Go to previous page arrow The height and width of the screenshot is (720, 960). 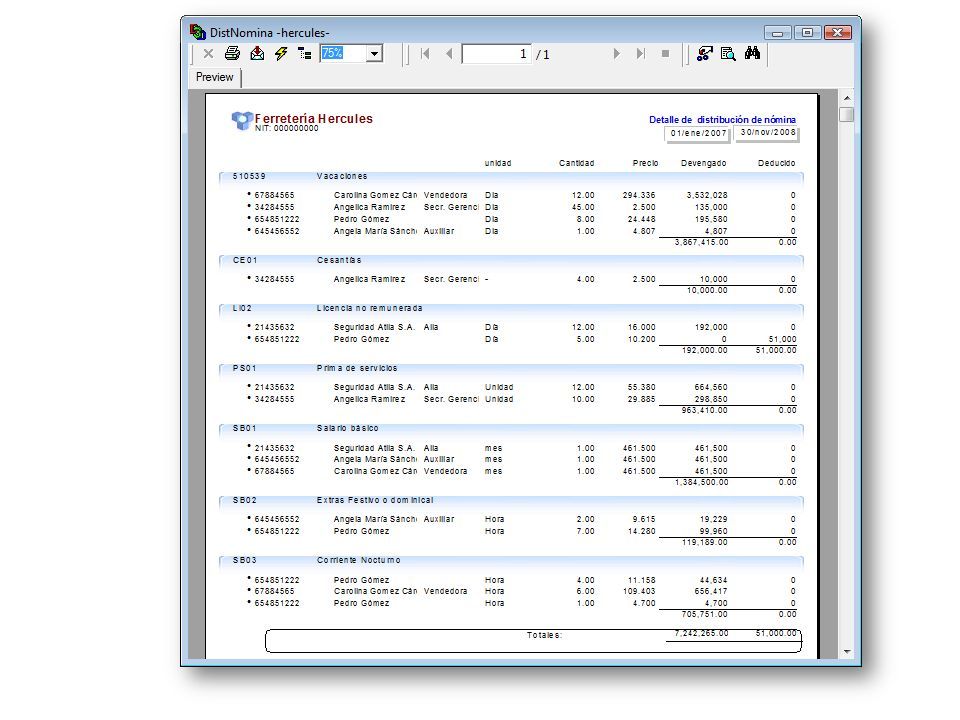point(449,54)
